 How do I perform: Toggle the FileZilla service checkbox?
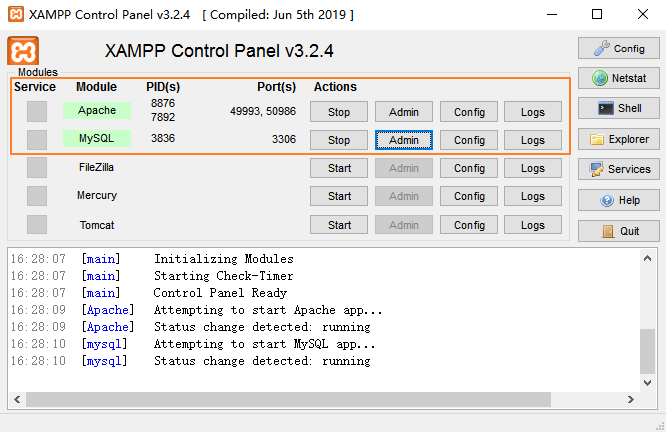(37, 167)
